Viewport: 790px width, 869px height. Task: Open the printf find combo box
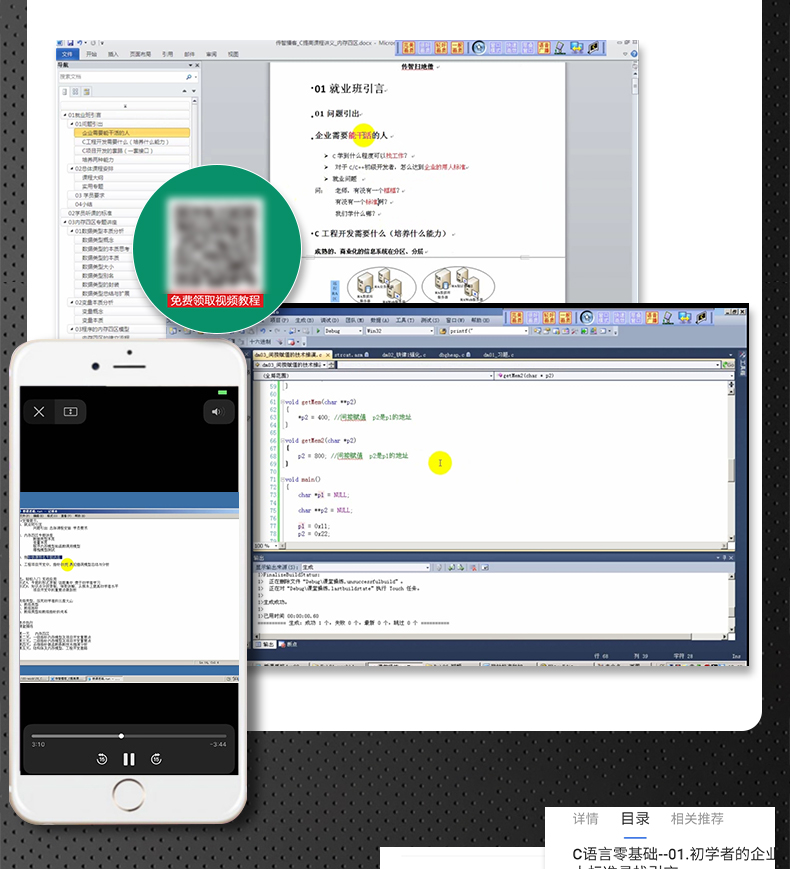pos(488,331)
